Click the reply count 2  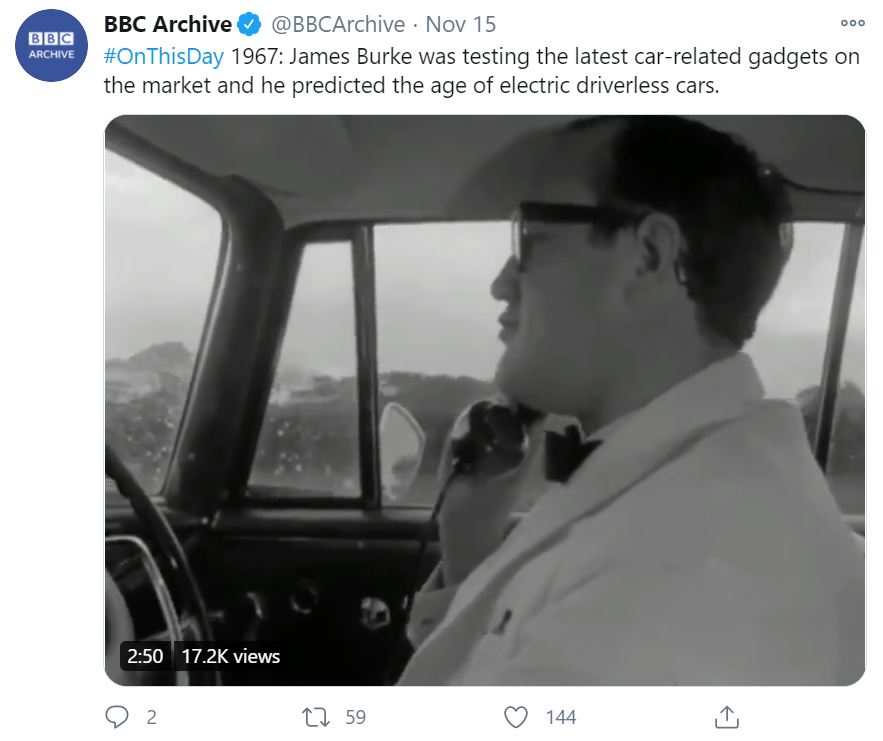[x=151, y=717]
